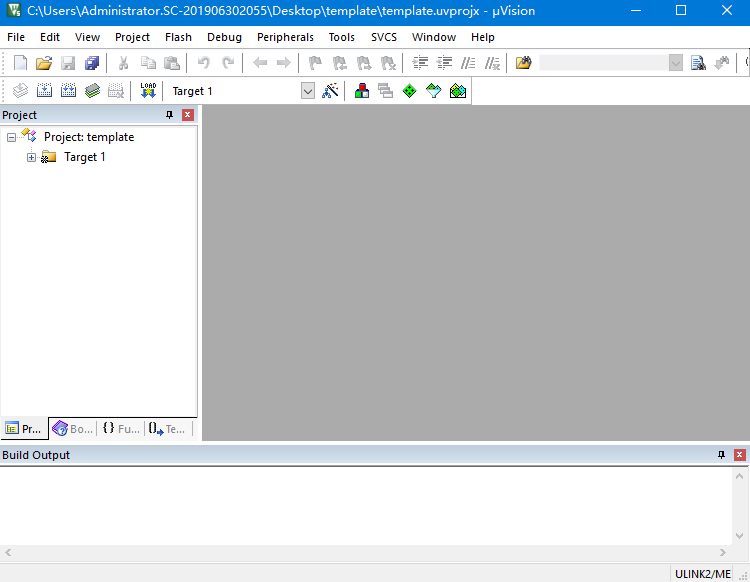Viewport: 750px width, 582px height.
Task: Click Navigate Forwards arrow
Action: coord(284,63)
